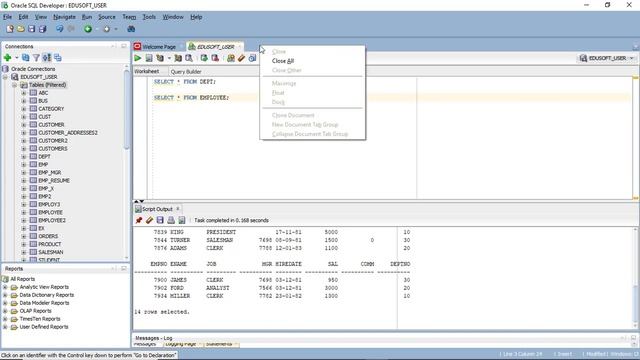Click the New file icon in main toolbar
The width and height of the screenshot is (640, 360).
coord(10,29)
